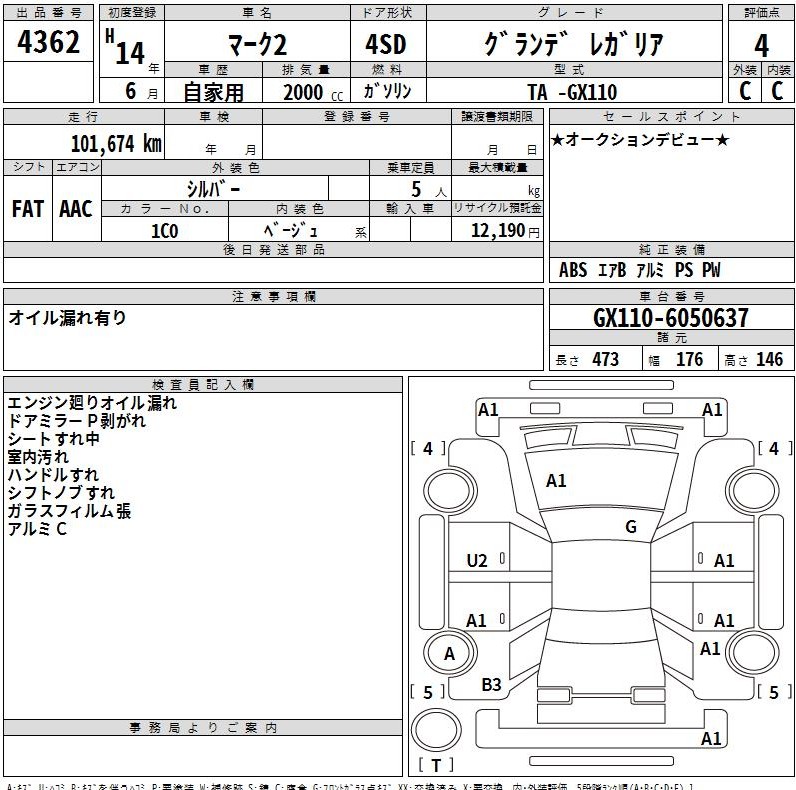The image size is (796, 790).
Task: Click the interior color ベージュ
Action: pos(290,231)
